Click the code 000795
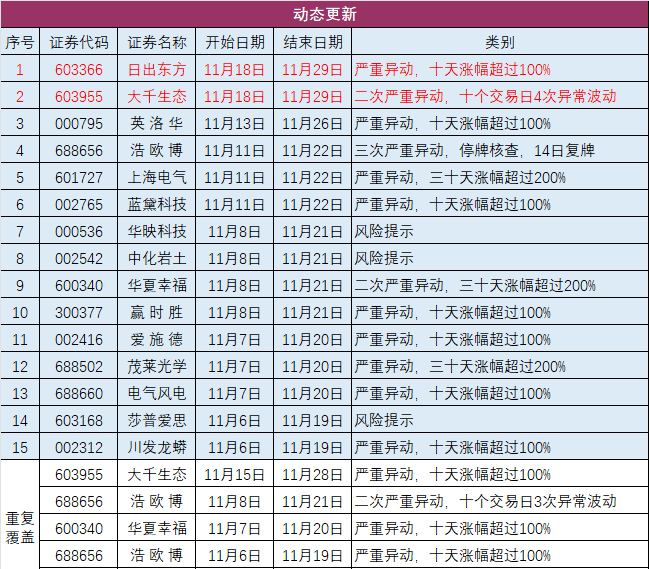 click(x=79, y=123)
